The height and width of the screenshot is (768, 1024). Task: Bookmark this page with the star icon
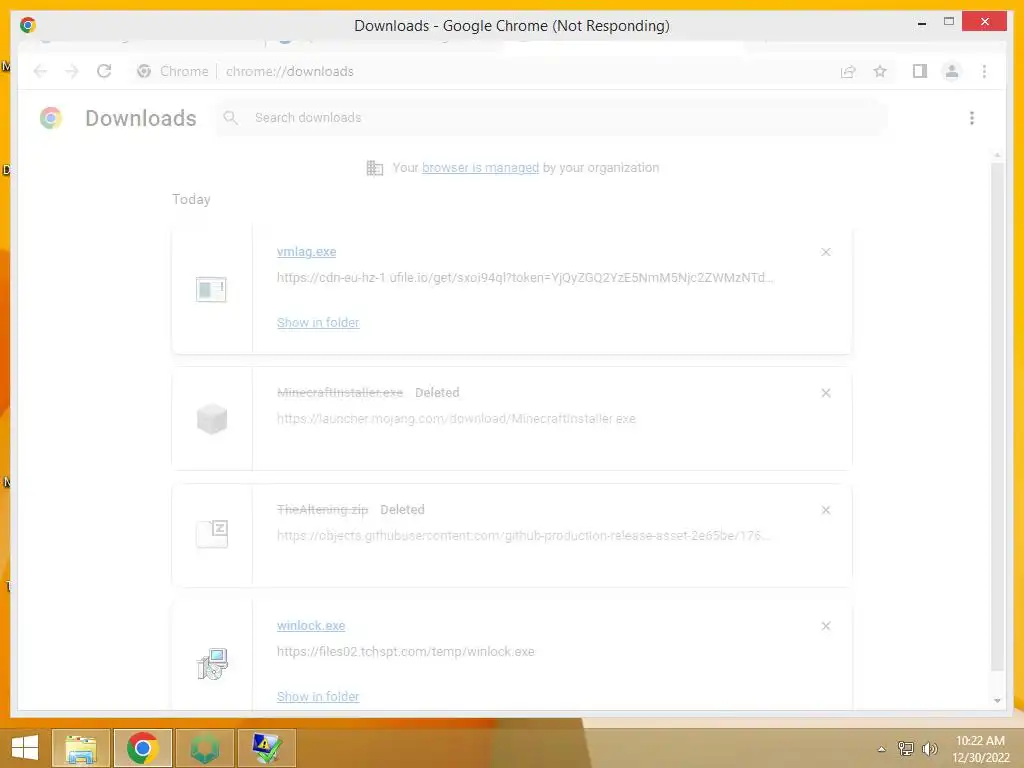tap(880, 71)
